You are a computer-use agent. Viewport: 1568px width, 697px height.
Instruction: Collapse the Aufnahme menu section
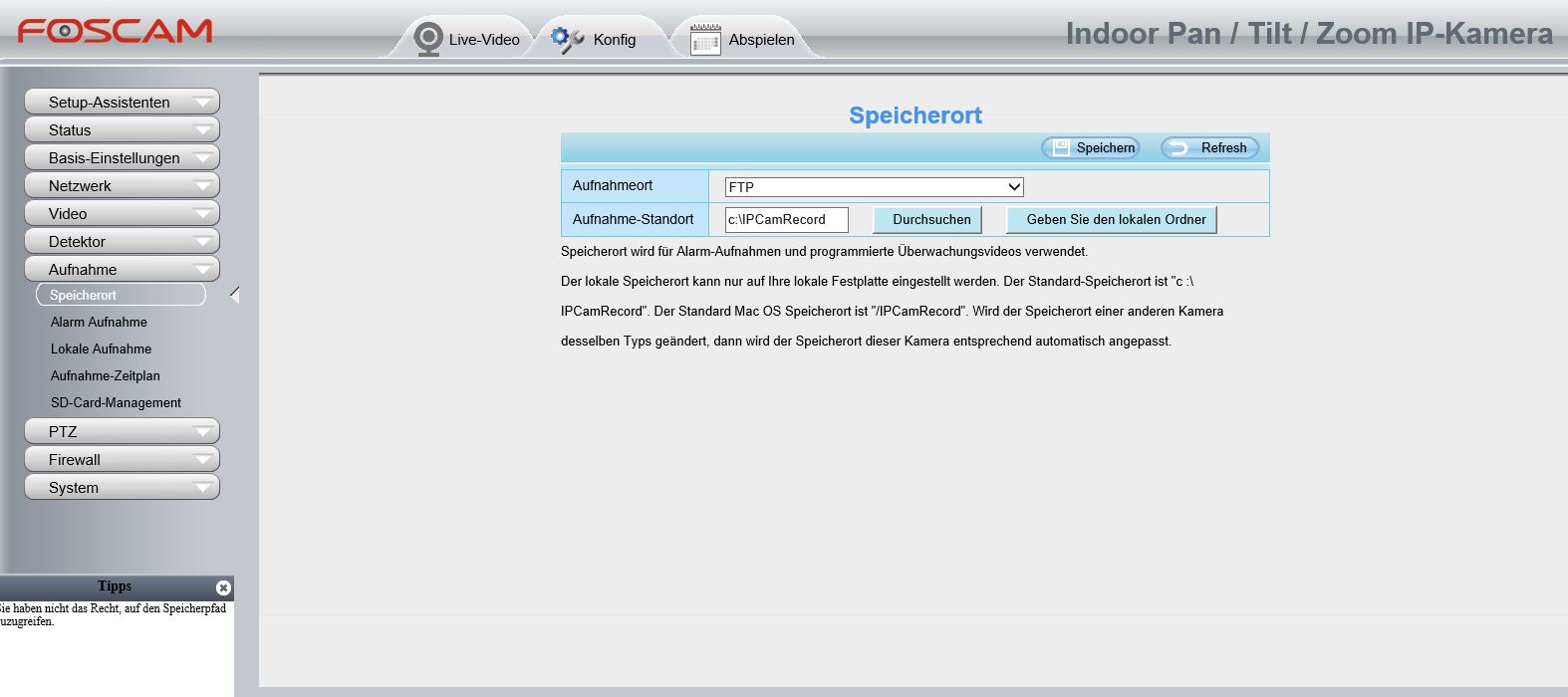pos(122,270)
